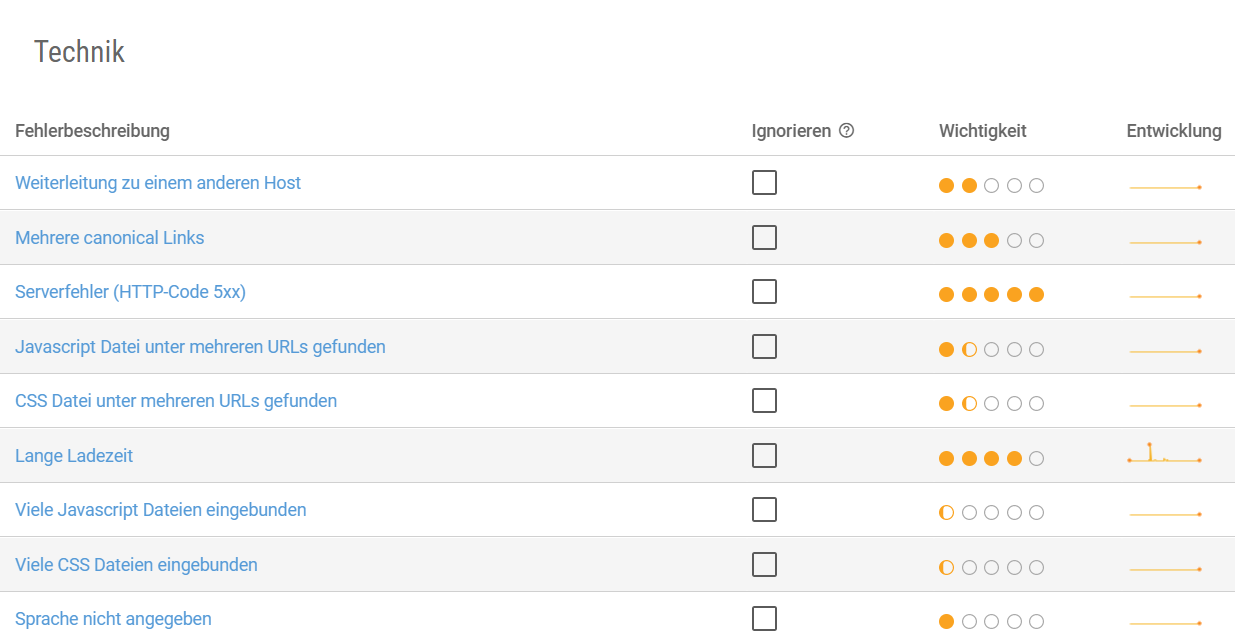Sort by the Wichtigkeit column header
Viewport: 1235px width, 640px height.
(x=983, y=131)
